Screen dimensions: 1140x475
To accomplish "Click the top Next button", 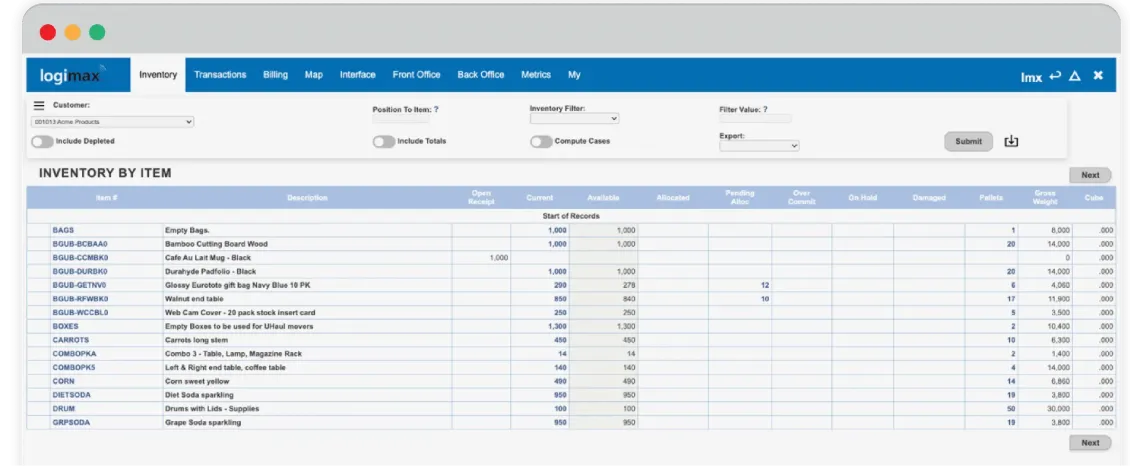I will click(x=1089, y=175).
